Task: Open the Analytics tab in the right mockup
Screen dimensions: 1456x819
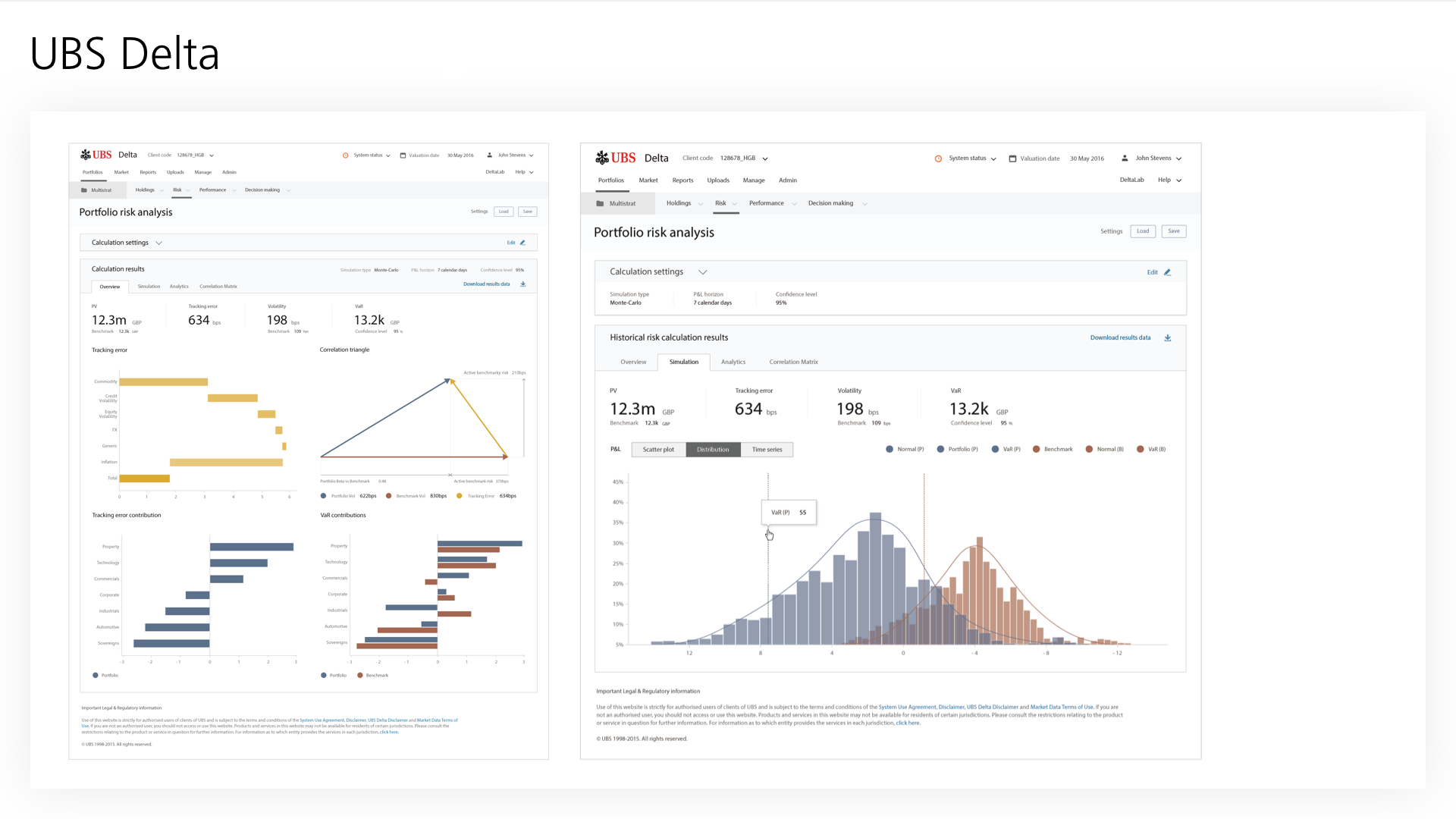Action: point(733,362)
